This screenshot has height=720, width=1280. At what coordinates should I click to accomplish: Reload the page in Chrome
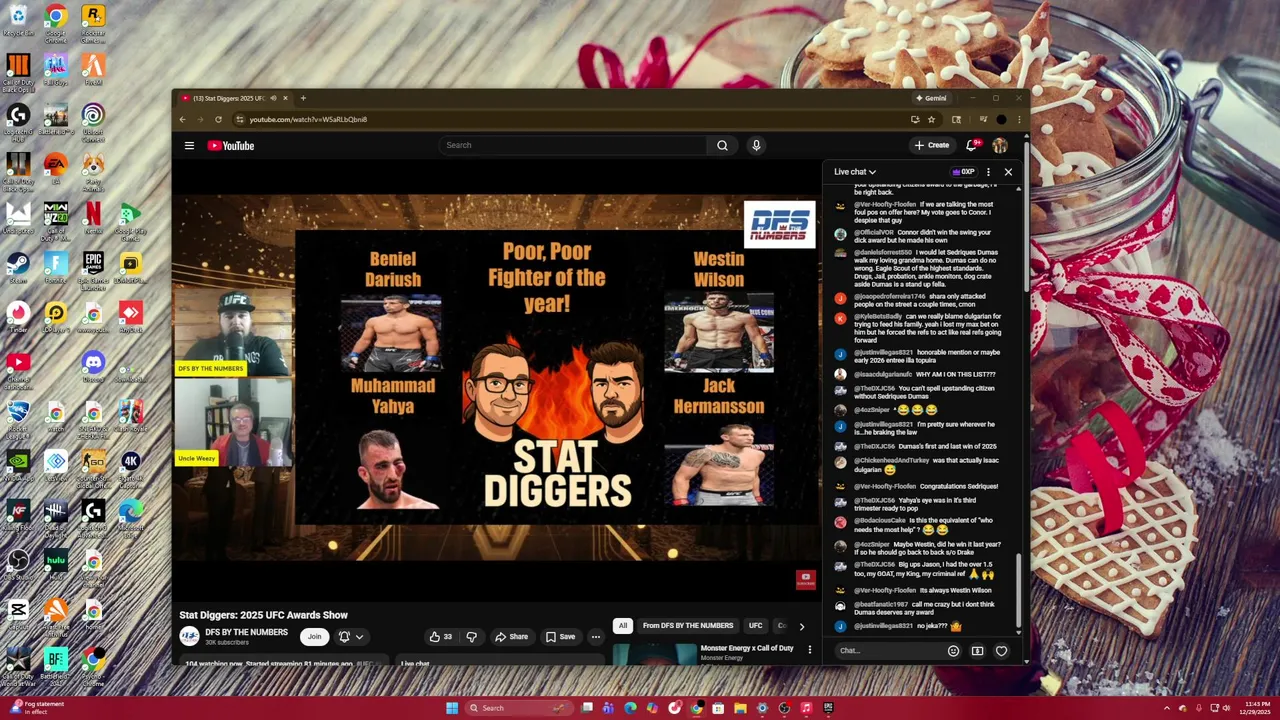[x=218, y=119]
